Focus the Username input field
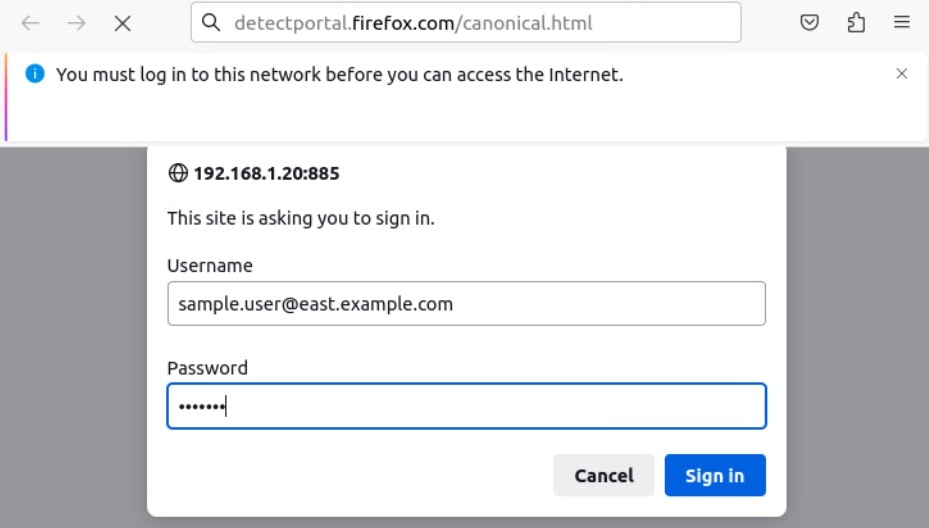This screenshot has width=929, height=528. (x=466, y=303)
